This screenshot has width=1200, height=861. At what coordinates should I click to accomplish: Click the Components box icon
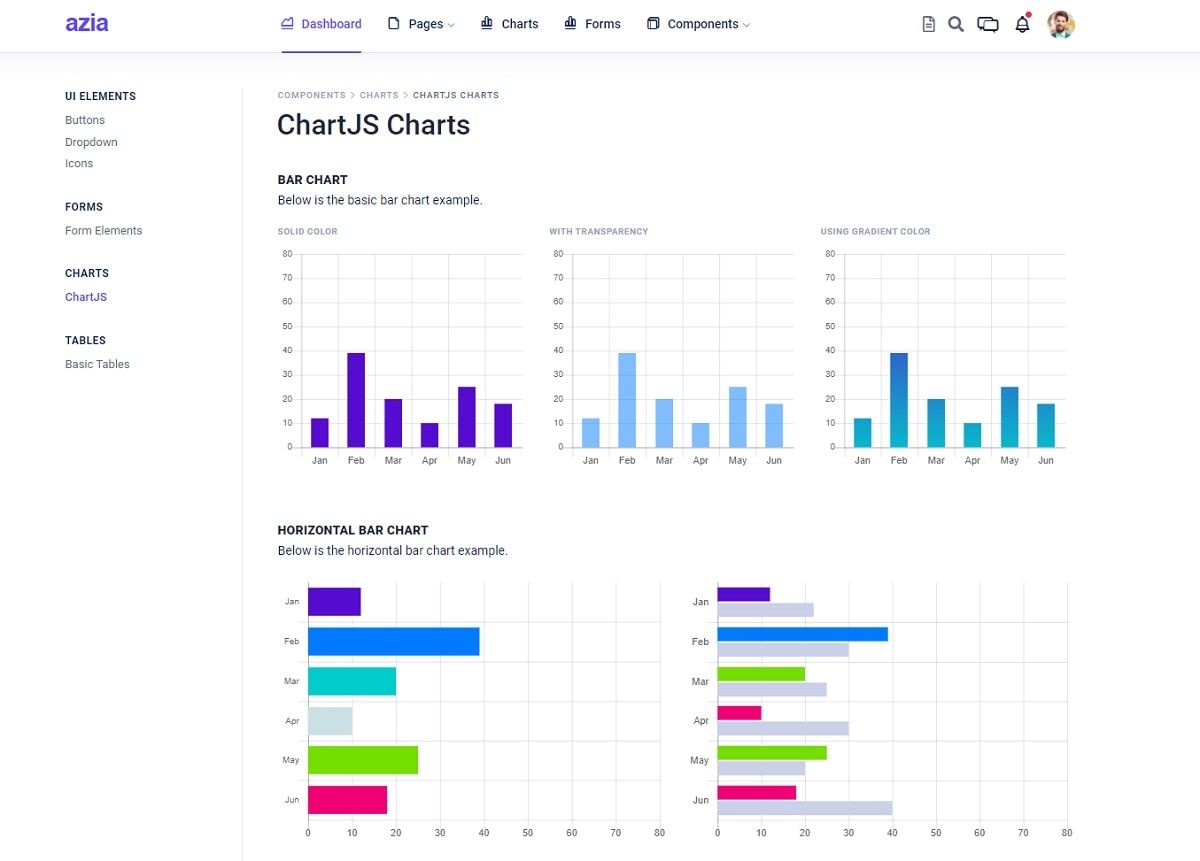653,23
